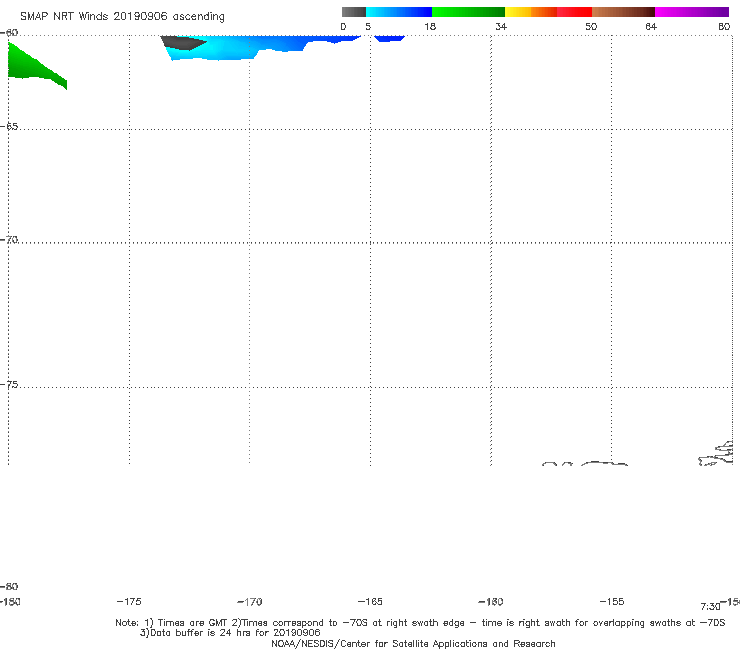Click the 'SMAP NRT Winds 20190906 ascending' title

[122, 17]
